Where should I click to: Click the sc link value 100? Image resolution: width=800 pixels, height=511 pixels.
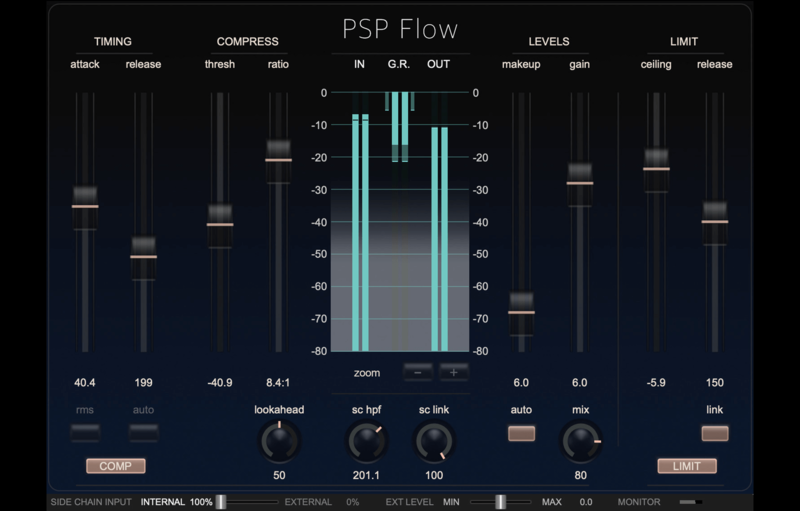(434, 475)
